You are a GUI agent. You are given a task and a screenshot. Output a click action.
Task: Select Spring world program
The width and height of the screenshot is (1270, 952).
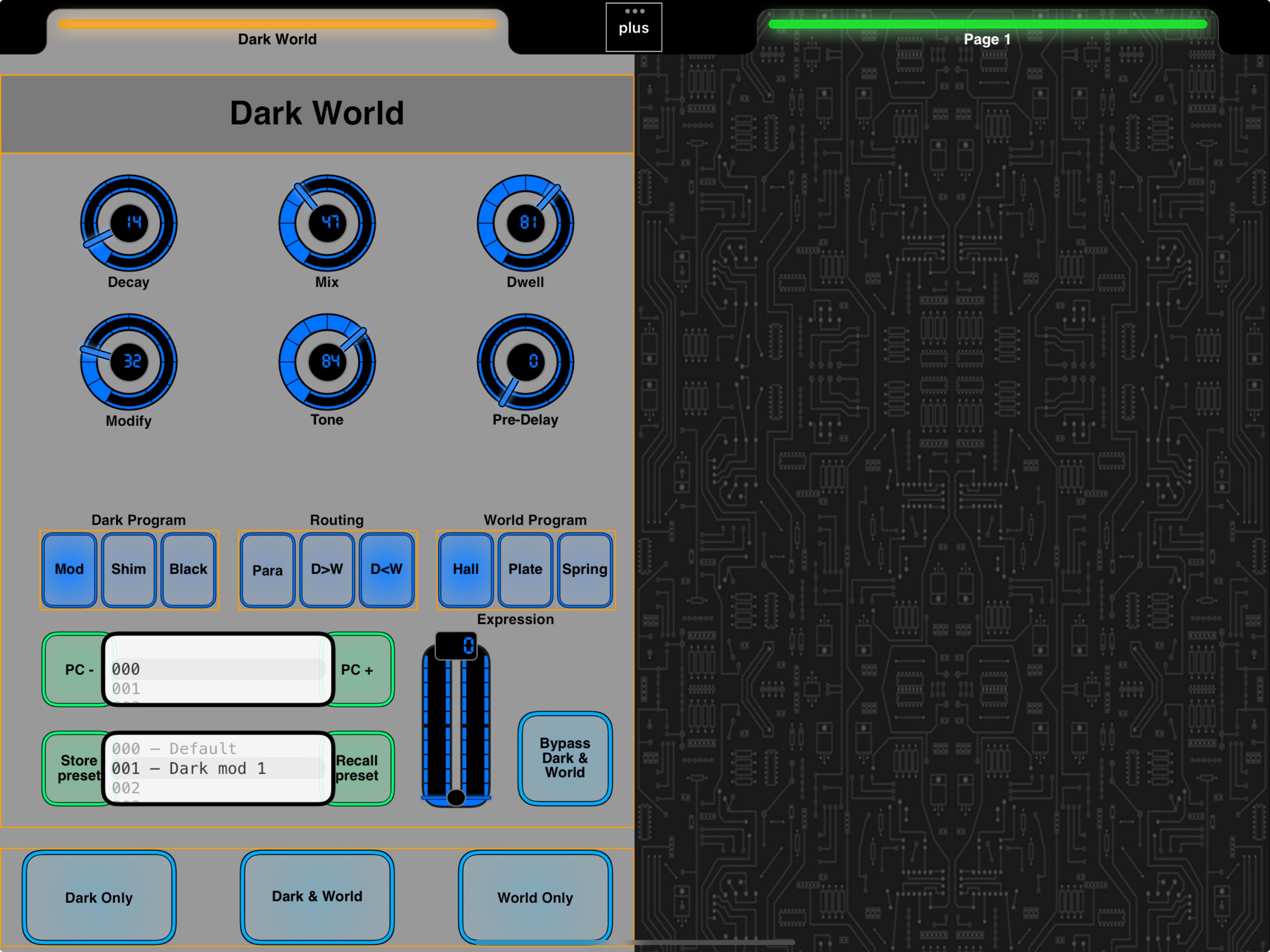tap(584, 569)
